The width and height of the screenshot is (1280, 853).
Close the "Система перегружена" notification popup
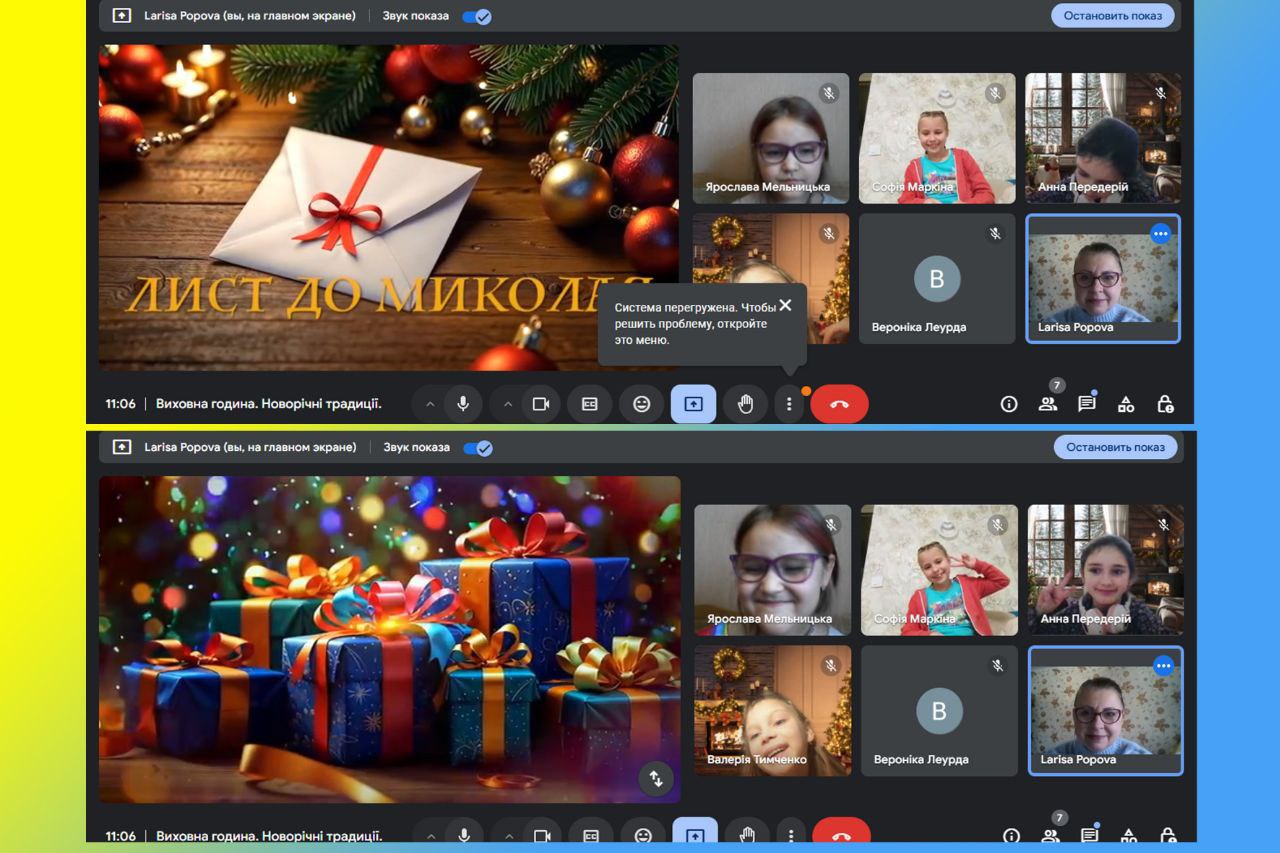click(x=785, y=306)
